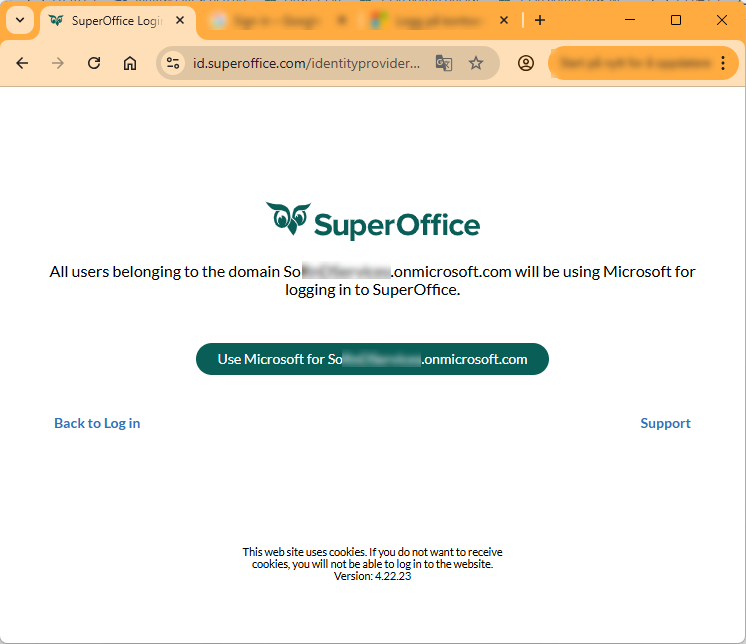Bookmark this page with the star
The width and height of the screenshot is (746, 644).
click(x=476, y=63)
